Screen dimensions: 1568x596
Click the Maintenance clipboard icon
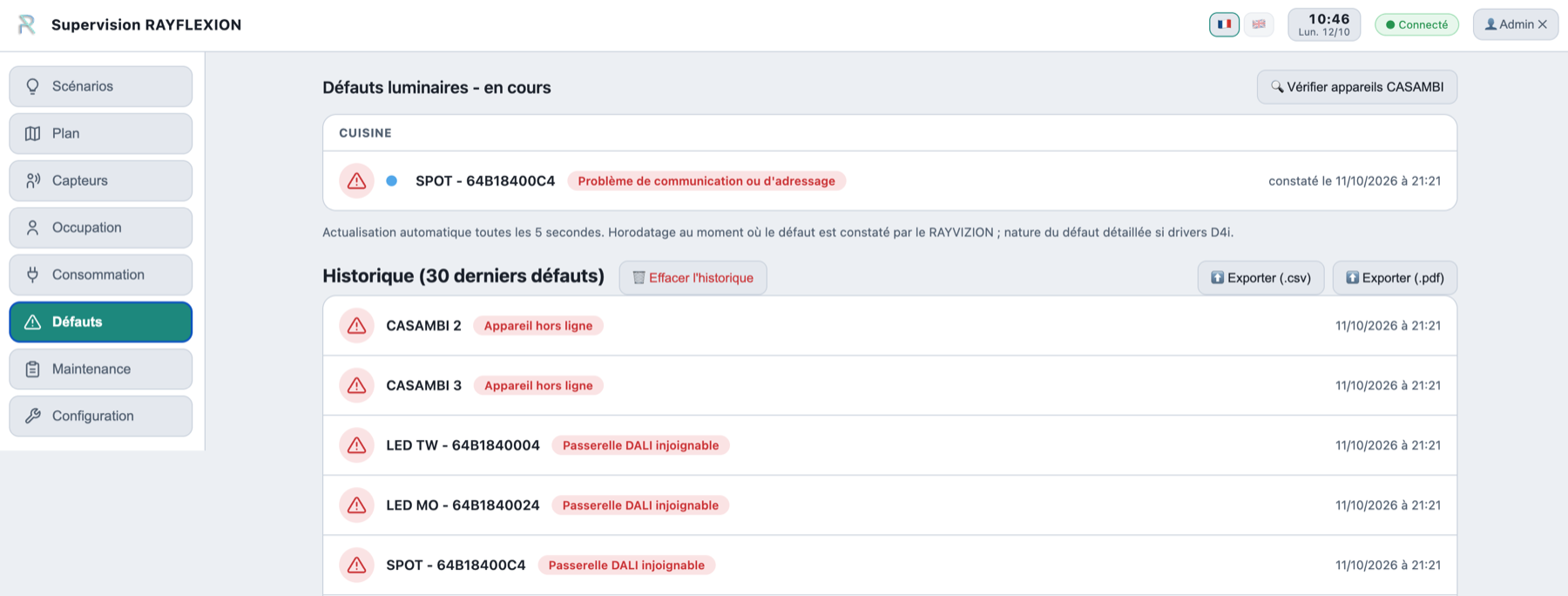click(33, 369)
